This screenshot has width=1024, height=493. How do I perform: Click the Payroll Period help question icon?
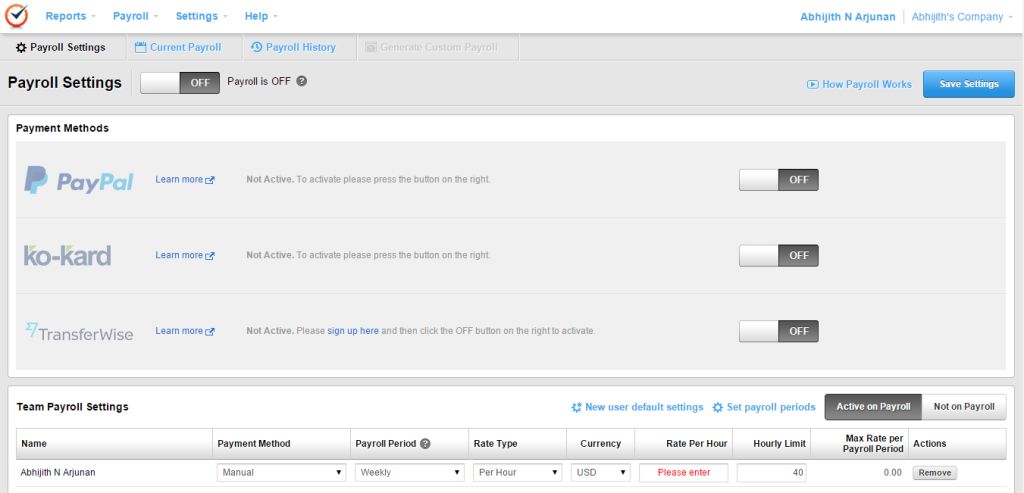pos(425,444)
